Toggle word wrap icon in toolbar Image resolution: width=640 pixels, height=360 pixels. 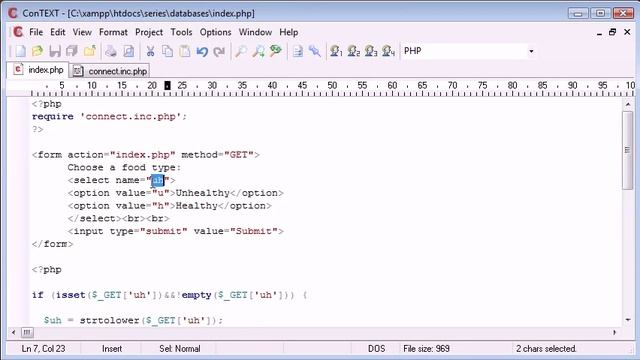point(298,51)
